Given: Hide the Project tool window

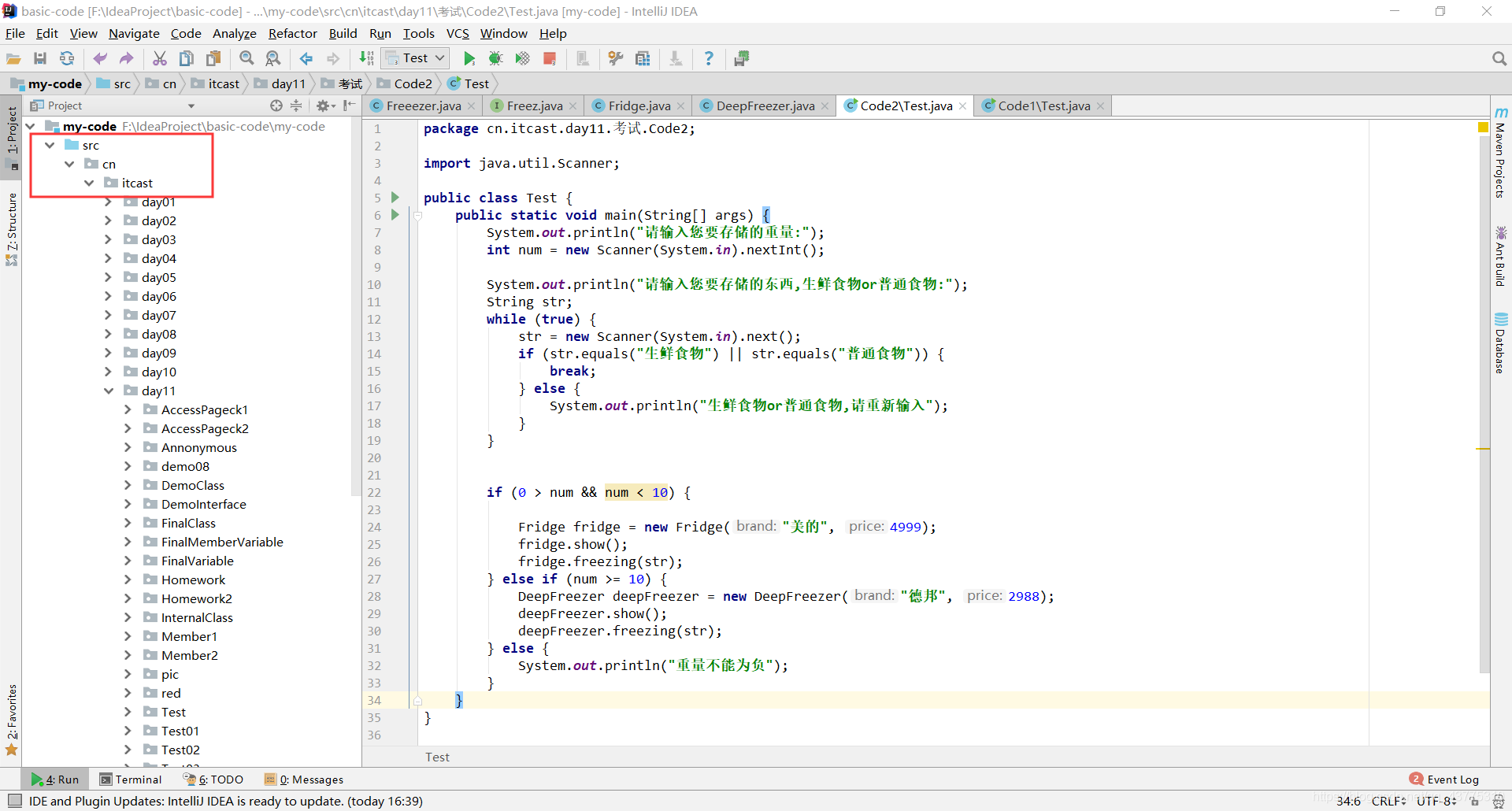Looking at the screenshot, I should point(350,106).
